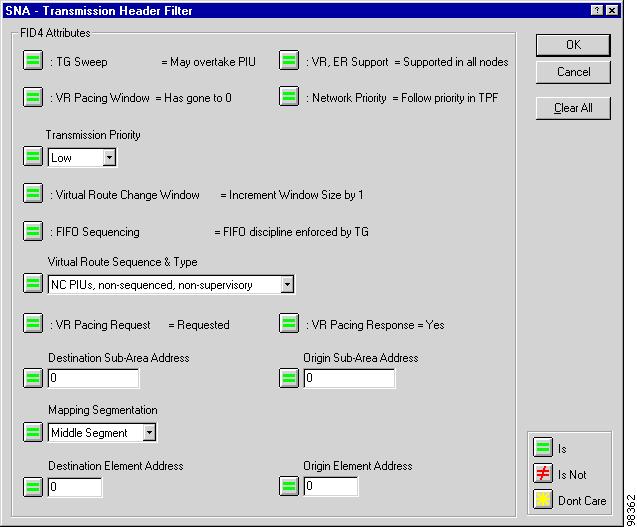Toggle the Network Priority operator icon
The height and width of the screenshot is (527, 637).
click(289, 97)
